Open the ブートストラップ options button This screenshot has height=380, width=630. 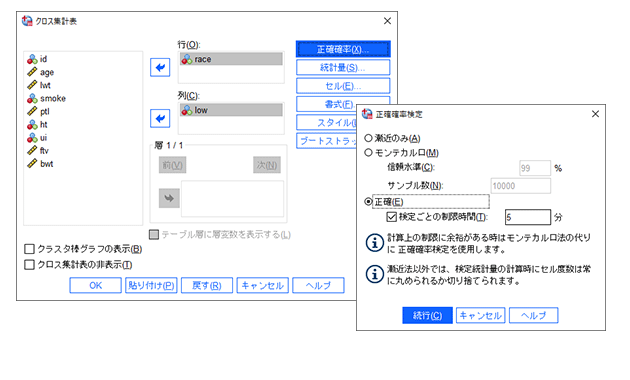pos(326,141)
